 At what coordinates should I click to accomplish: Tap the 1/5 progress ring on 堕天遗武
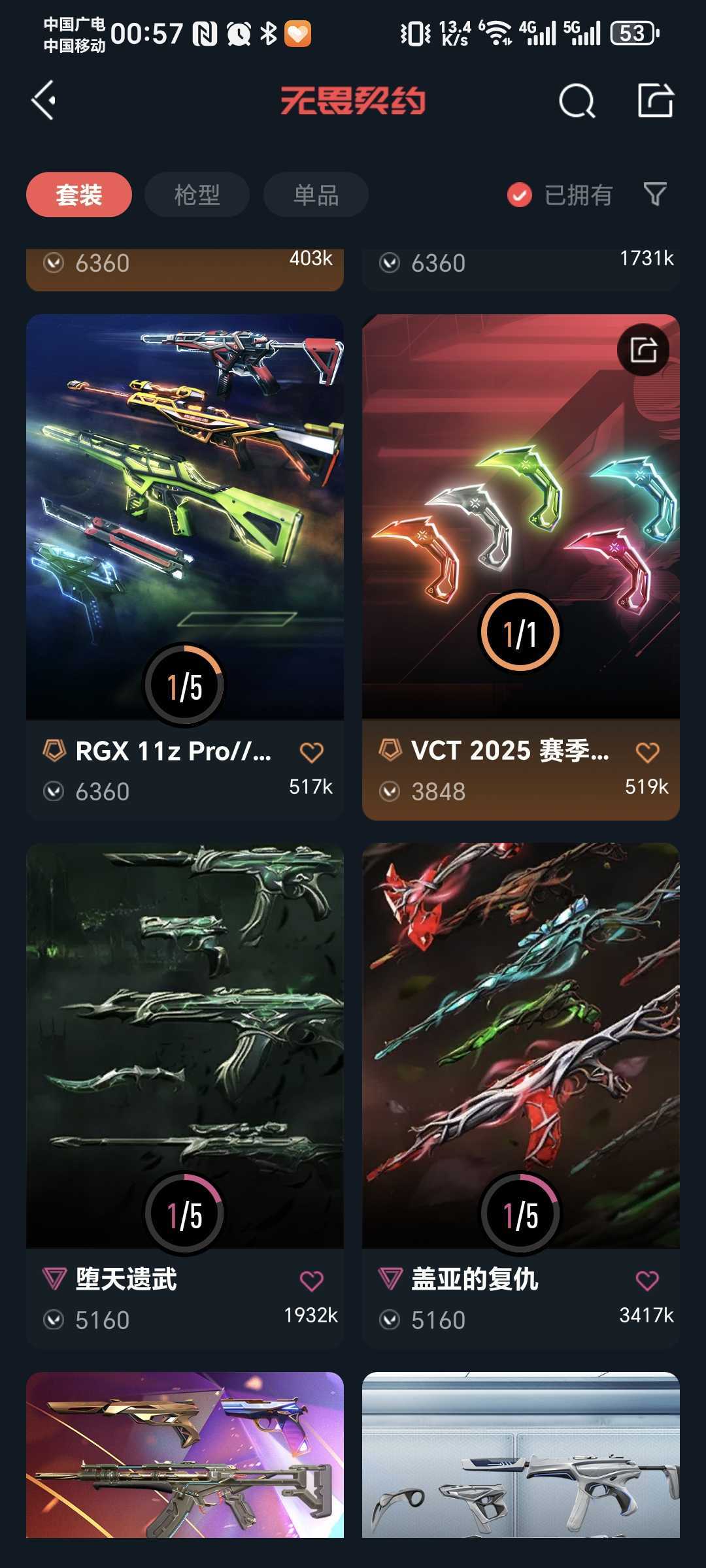point(184,1214)
